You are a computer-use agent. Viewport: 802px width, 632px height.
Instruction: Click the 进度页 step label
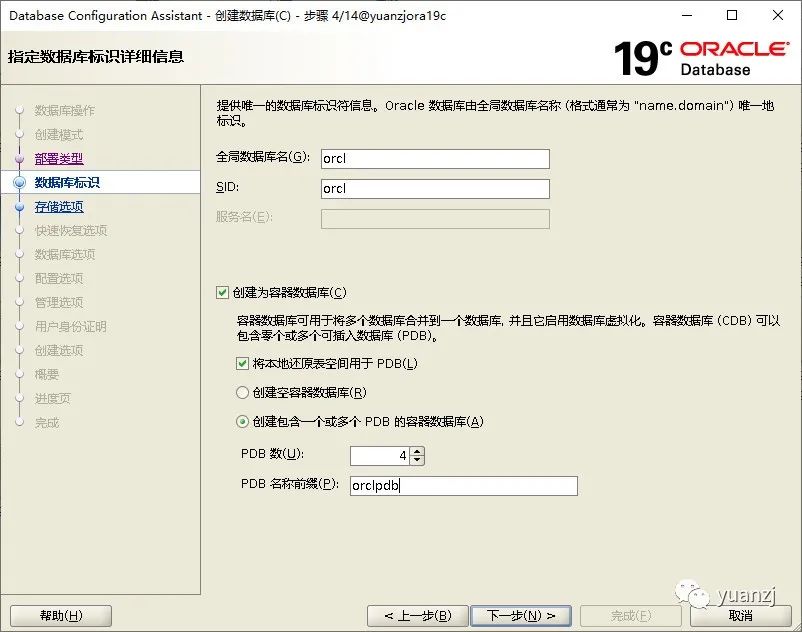pos(53,399)
